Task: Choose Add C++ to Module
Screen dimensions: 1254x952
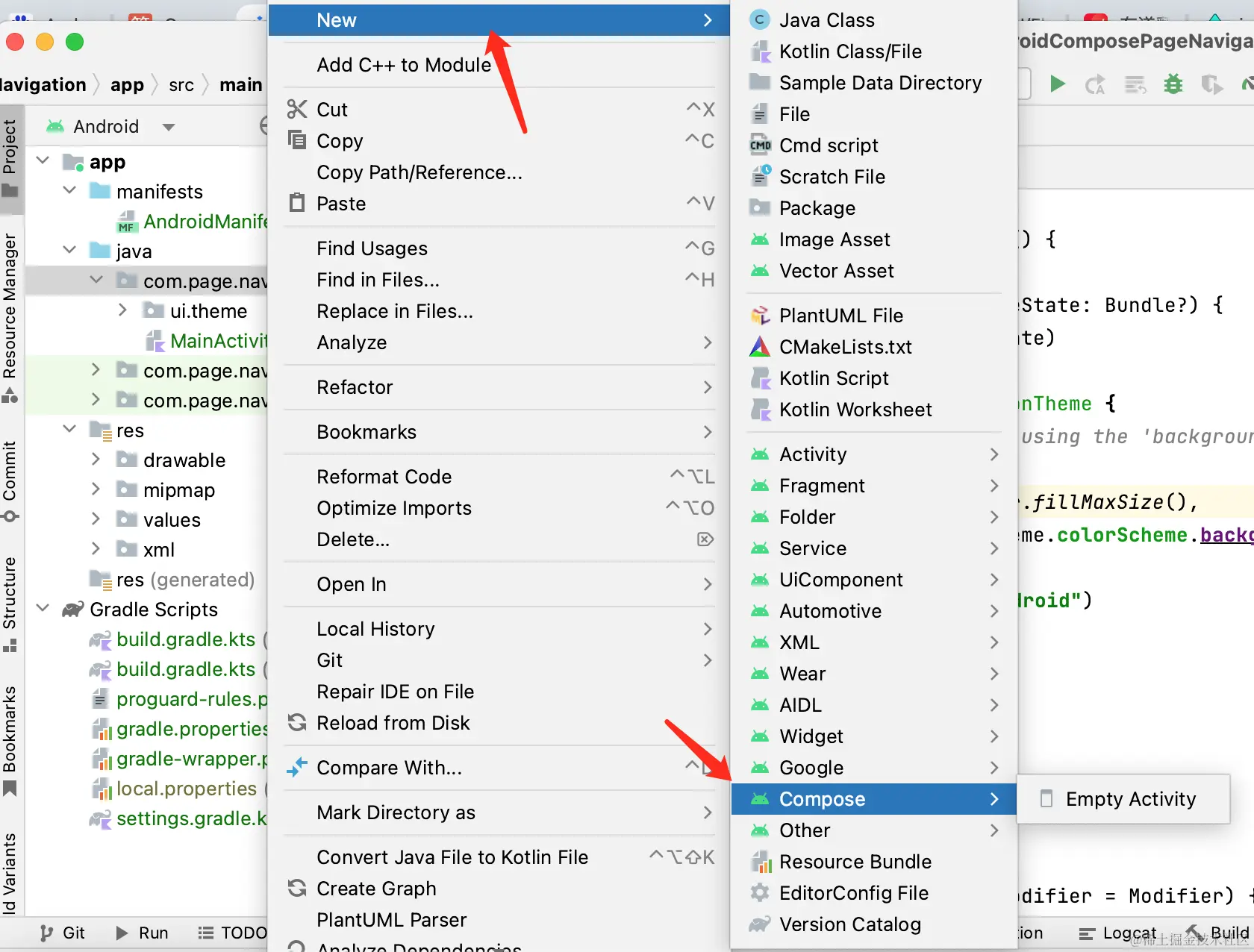Action: click(x=499, y=65)
